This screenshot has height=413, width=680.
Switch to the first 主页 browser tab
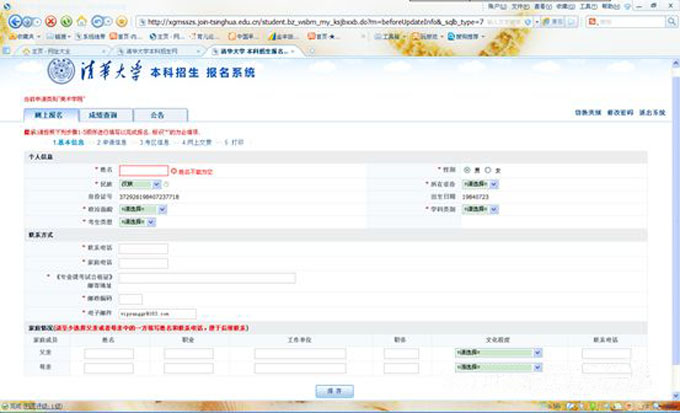[63, 51]
